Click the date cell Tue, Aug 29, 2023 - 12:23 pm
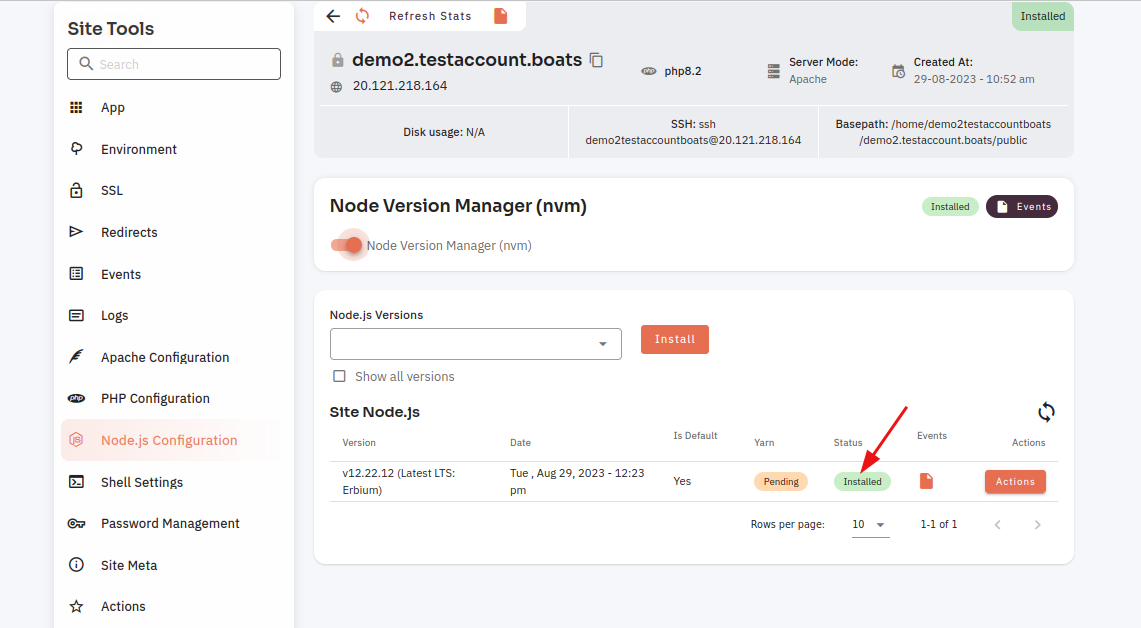The image size is (1141, 628). 577,482
